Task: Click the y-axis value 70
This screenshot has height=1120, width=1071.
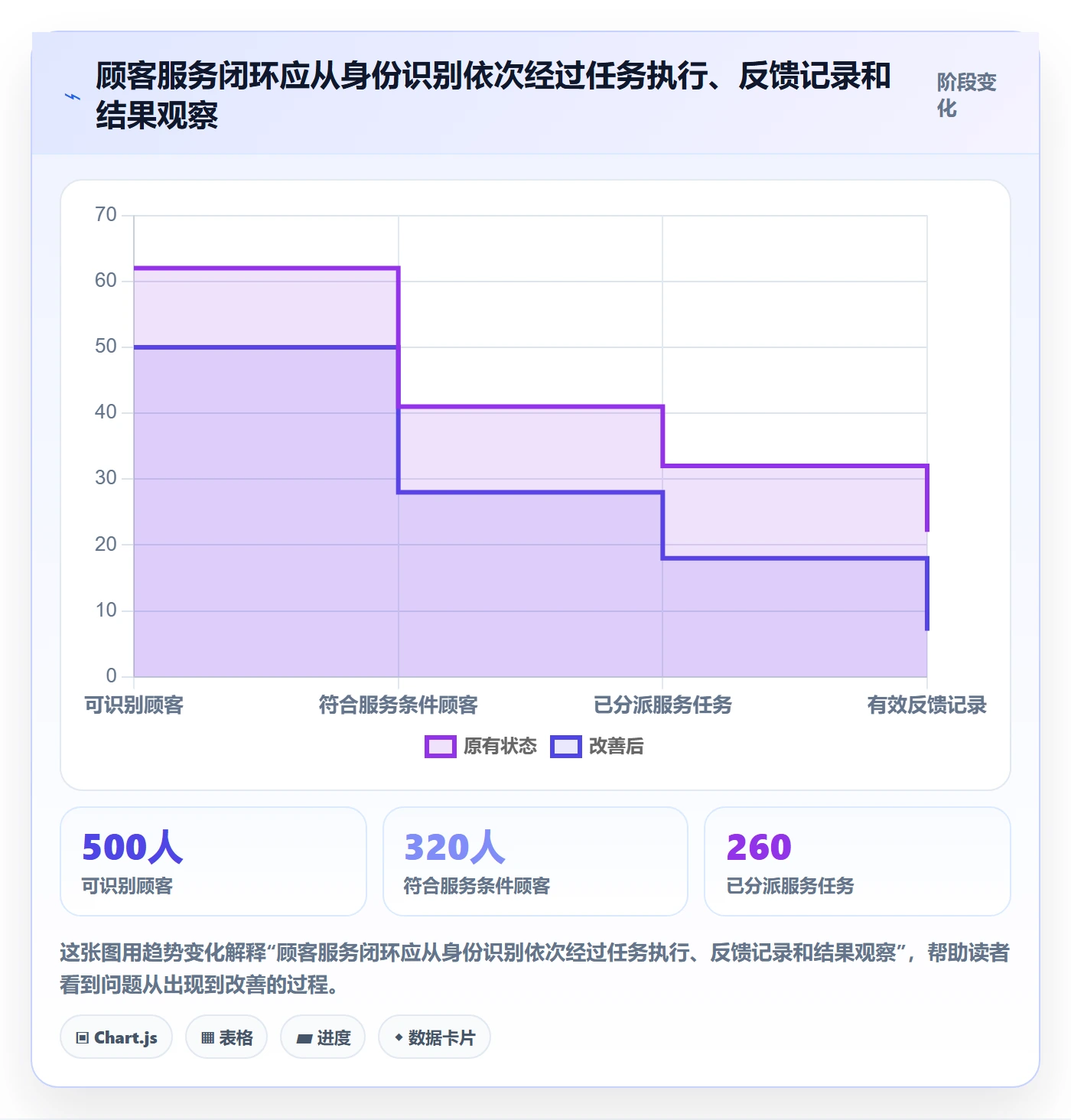Action: click(x=106, y=215)
